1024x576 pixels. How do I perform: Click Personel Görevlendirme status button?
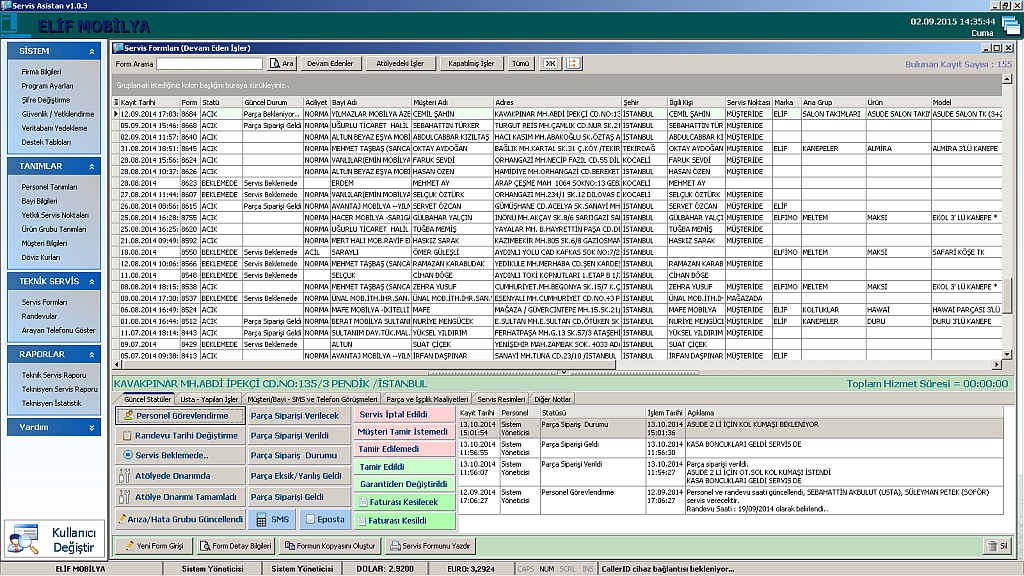[180, 415]
